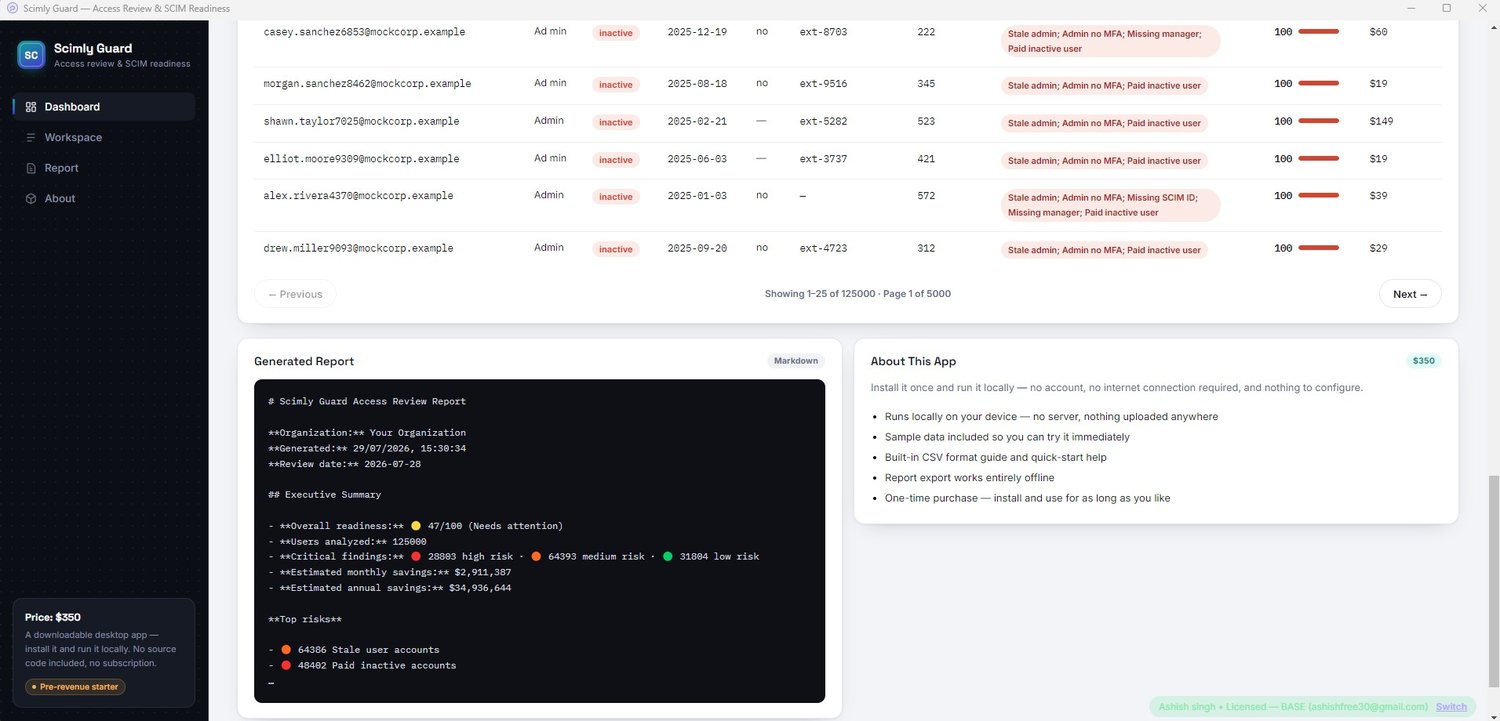
Task: Click the app icon in title bar
Action: tap(12, 8)
